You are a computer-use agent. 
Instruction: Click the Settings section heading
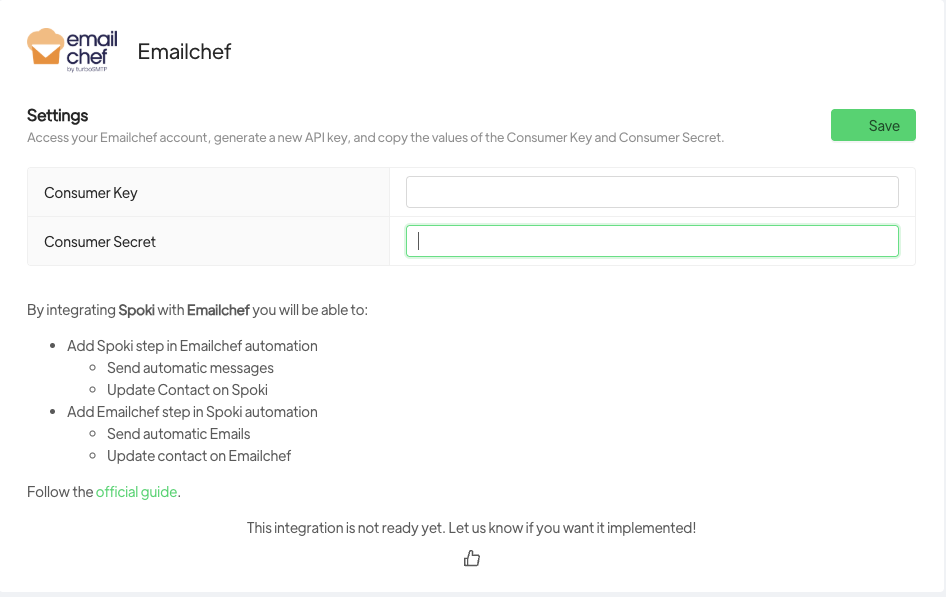58,116
